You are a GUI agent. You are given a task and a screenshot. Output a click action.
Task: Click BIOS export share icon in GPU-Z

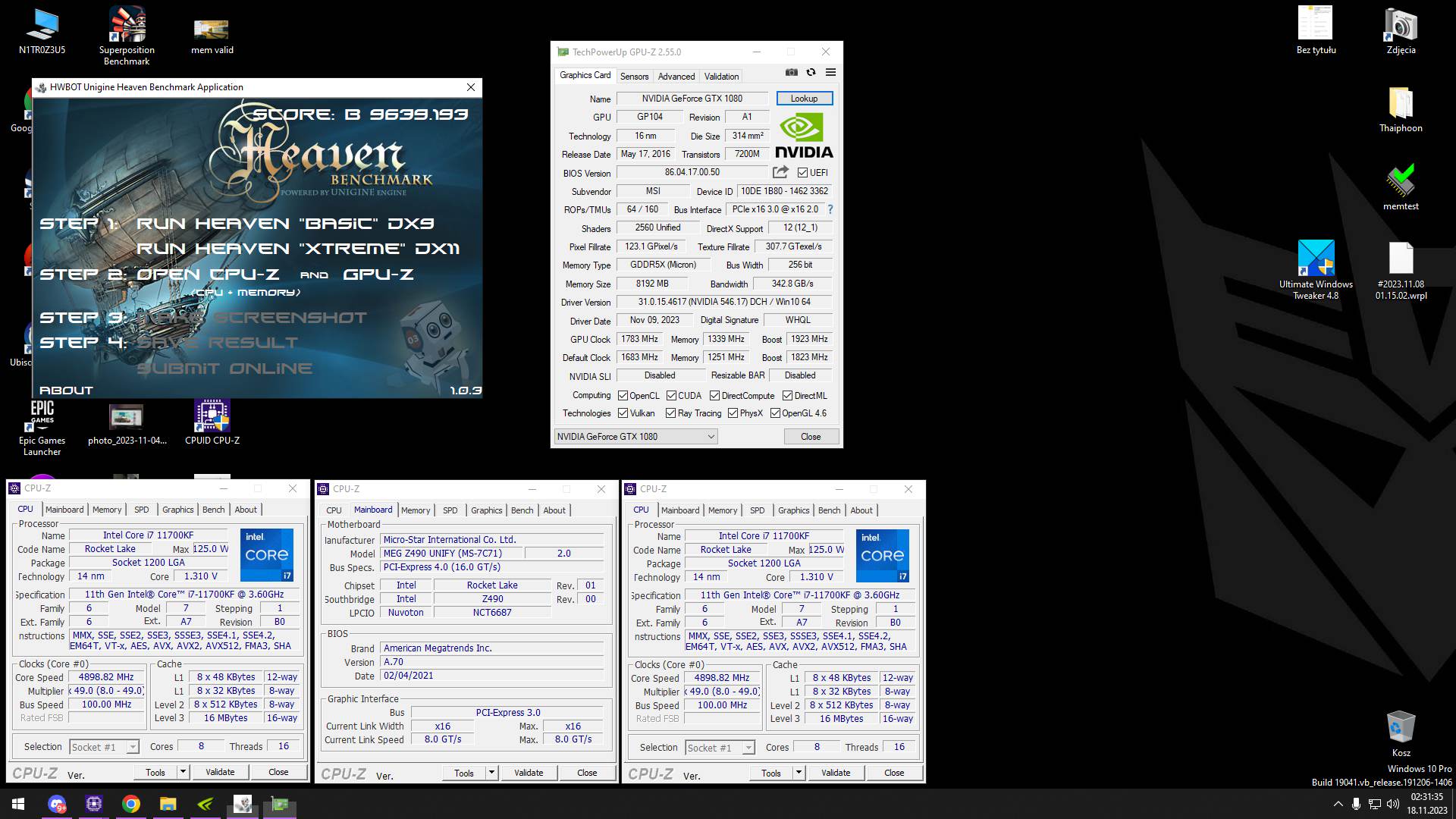click(x=780, y=172)
